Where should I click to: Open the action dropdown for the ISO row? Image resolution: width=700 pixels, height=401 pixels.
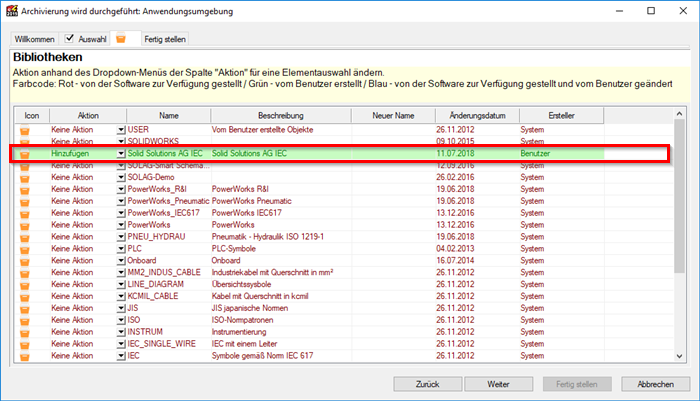[x=121, y=321]
